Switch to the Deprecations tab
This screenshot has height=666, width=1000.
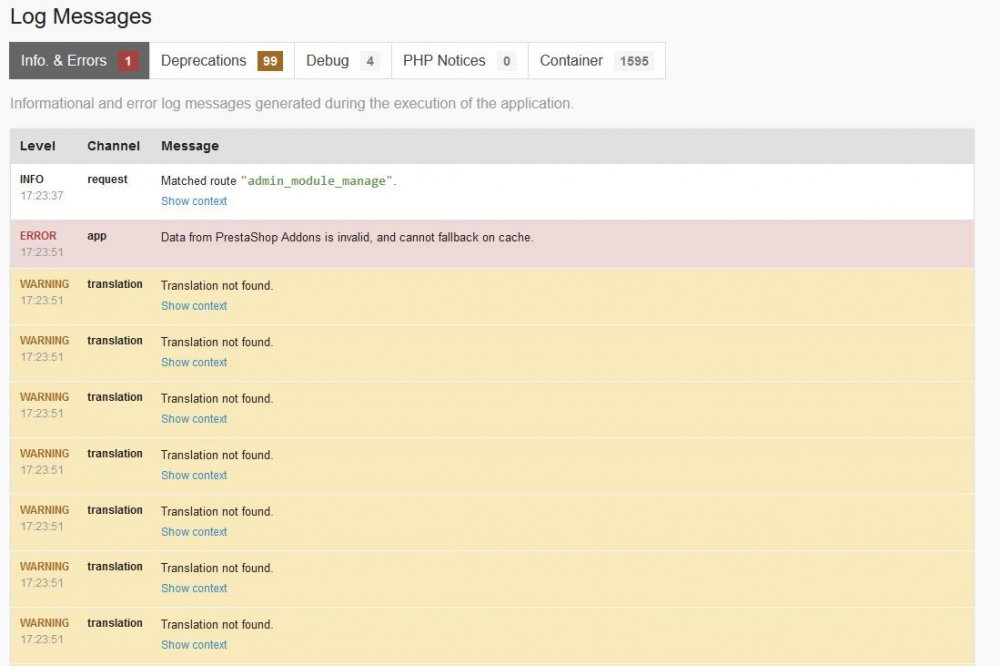click(203, 60)
